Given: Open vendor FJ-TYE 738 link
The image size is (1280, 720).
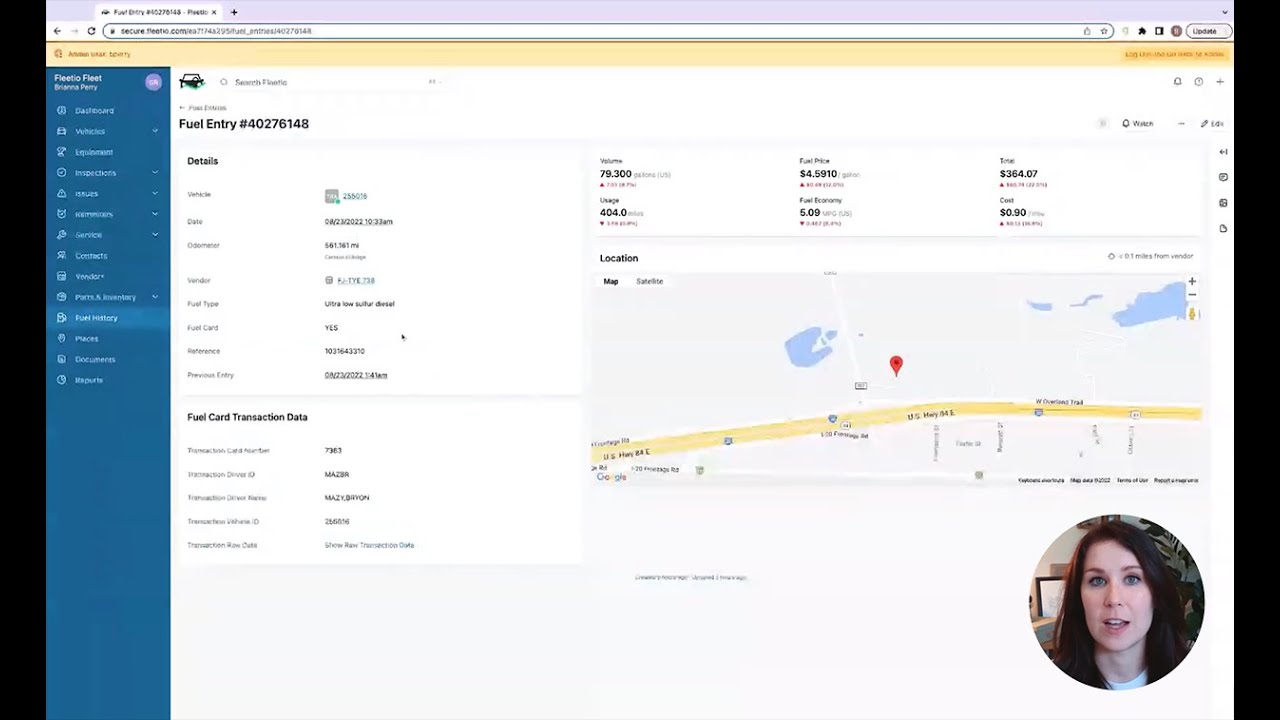Looking at the screenshot, I should click(x=356, y=280).
